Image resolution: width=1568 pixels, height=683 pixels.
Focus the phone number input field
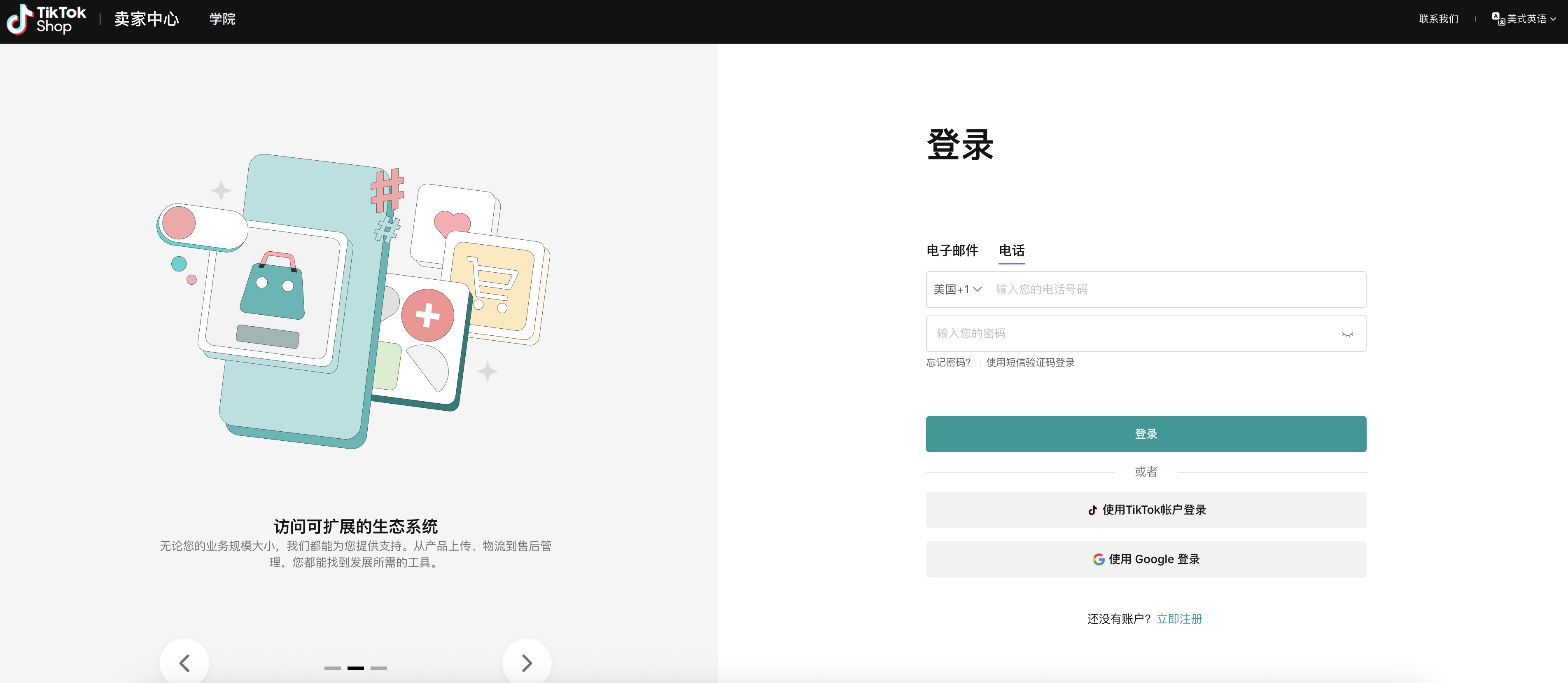tap(1175, 290)
